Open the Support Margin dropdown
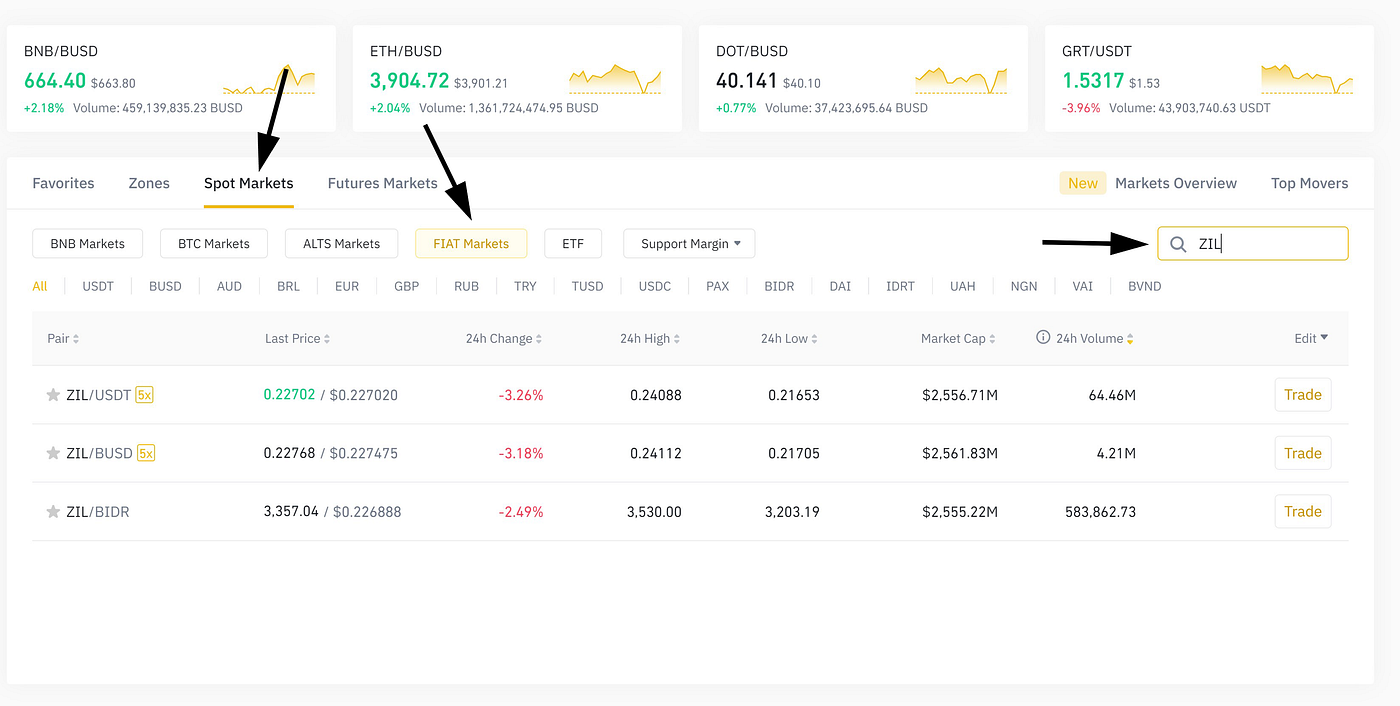The height and width of the screenshot is (706, 1400). (x=689, y=244)
